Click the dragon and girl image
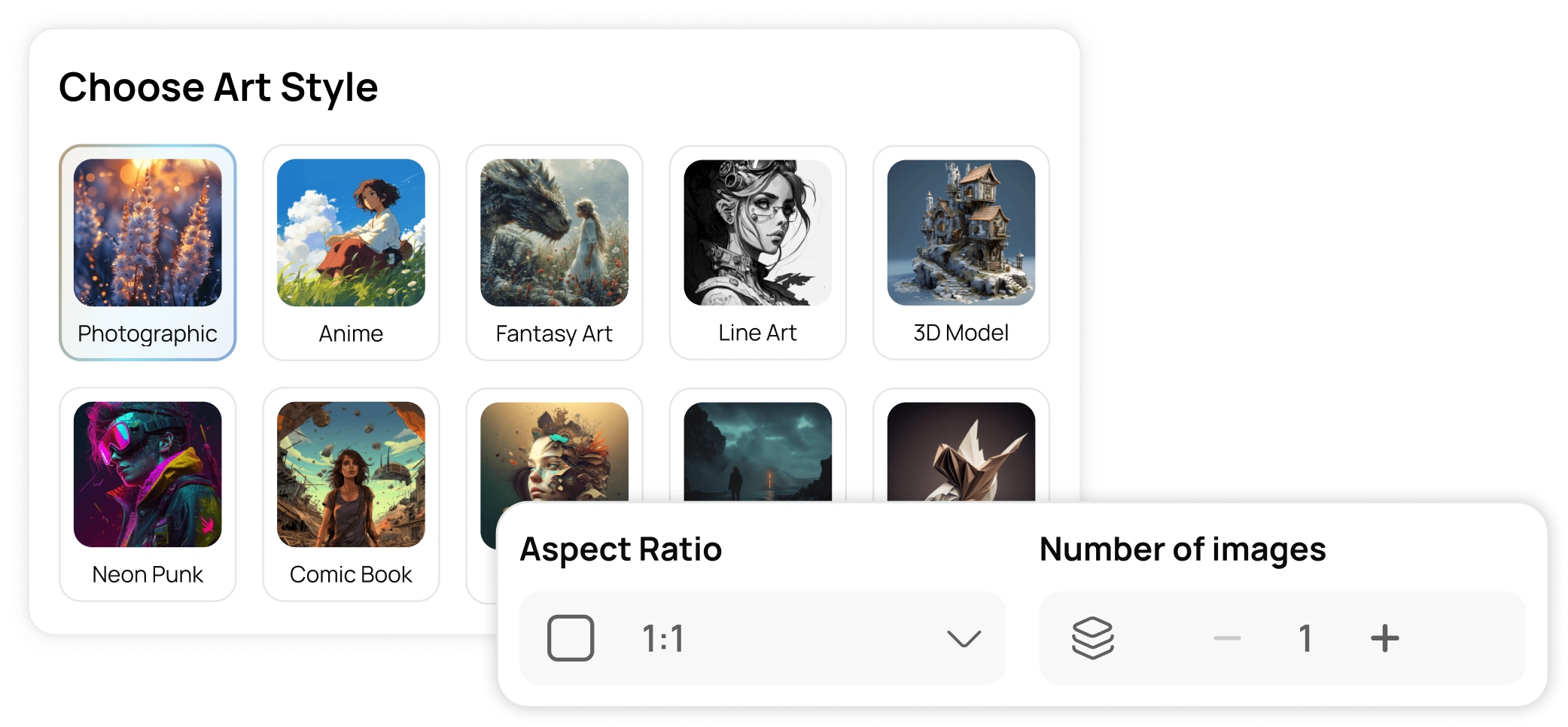Screen dimensions: 1568x727 coord(554,233)
